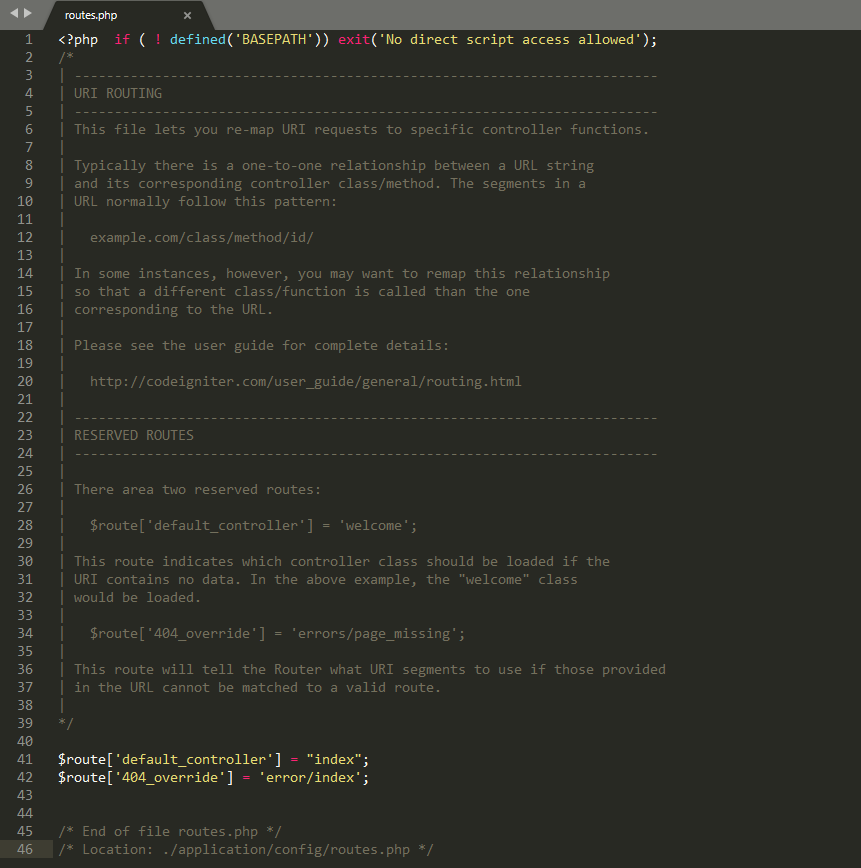Click the defined function on line 1
The height and width of the screenshot is (868, 861).
click(197, 40)
